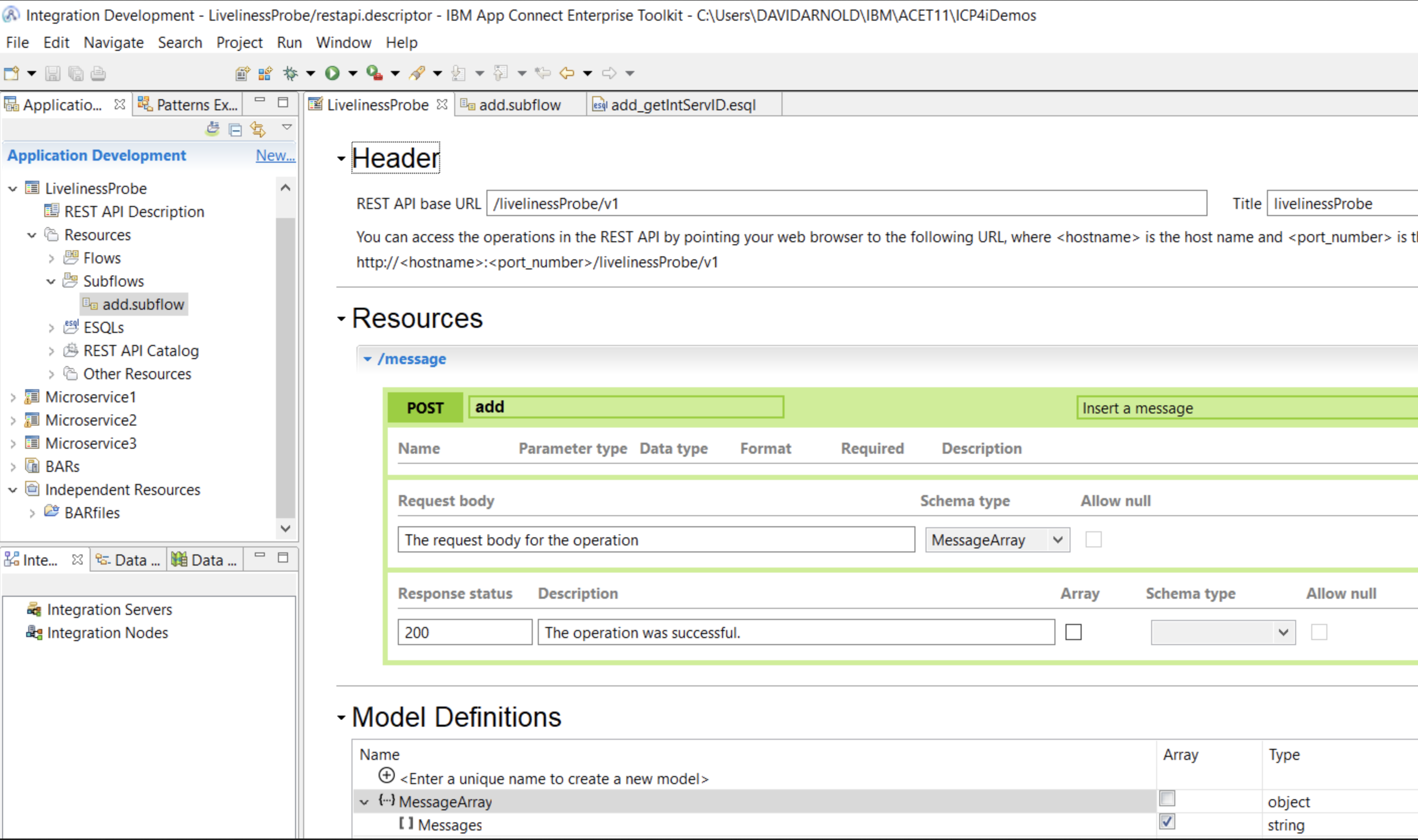Open the Project menu
This screenshot has width=1418, height=840.
pos(239,42)
